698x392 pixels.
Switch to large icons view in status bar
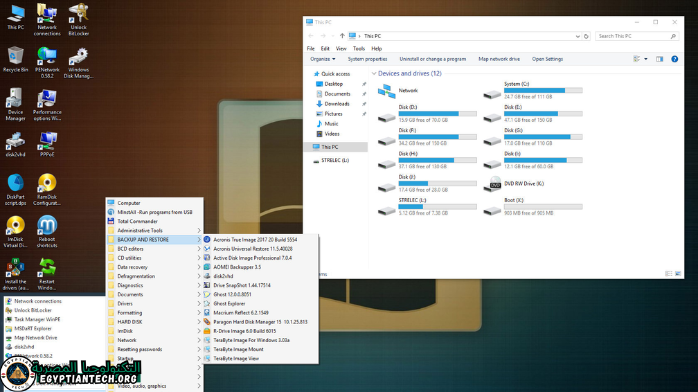[678, 274]
